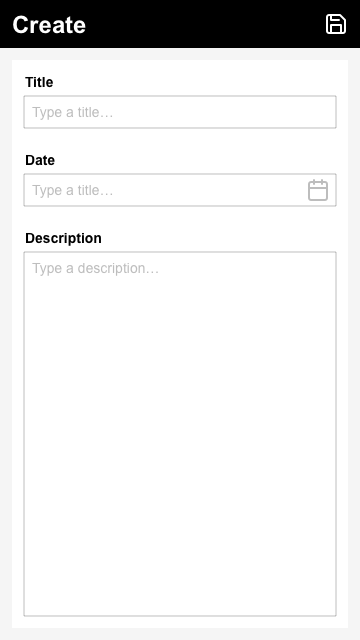Click the save floppy disk icon
Viewport: 360px width, 640px height.
coord(336,24)
